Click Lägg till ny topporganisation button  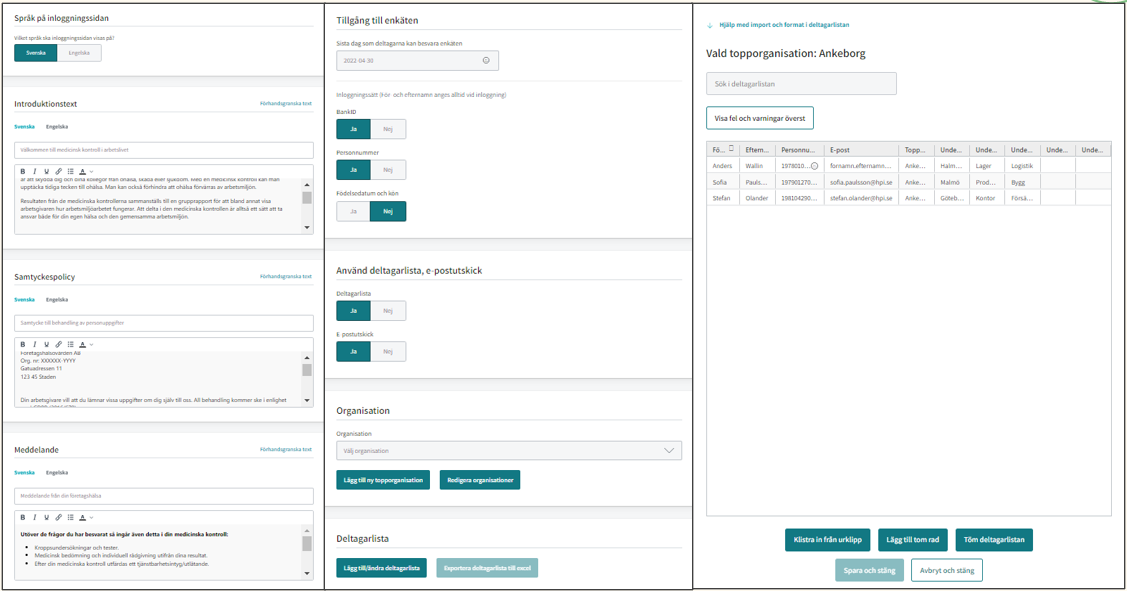coord(383,480)
